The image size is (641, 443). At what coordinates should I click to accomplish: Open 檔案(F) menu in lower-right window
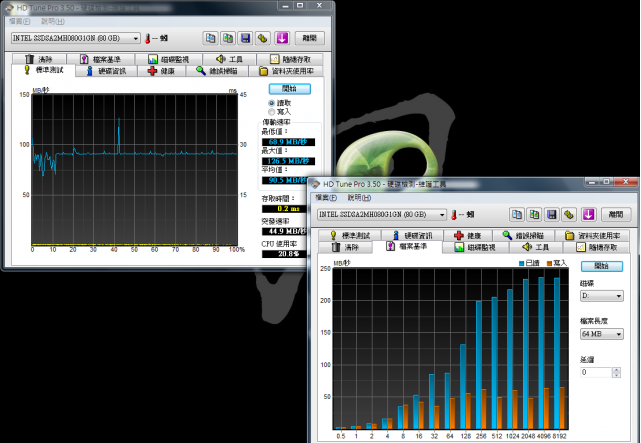coord(326,198)
